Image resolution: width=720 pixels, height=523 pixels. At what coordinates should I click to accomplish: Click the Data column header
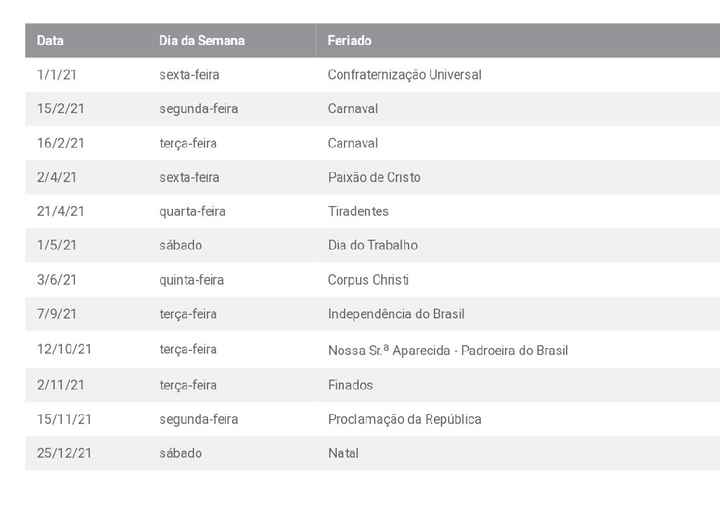click(50, 40)
